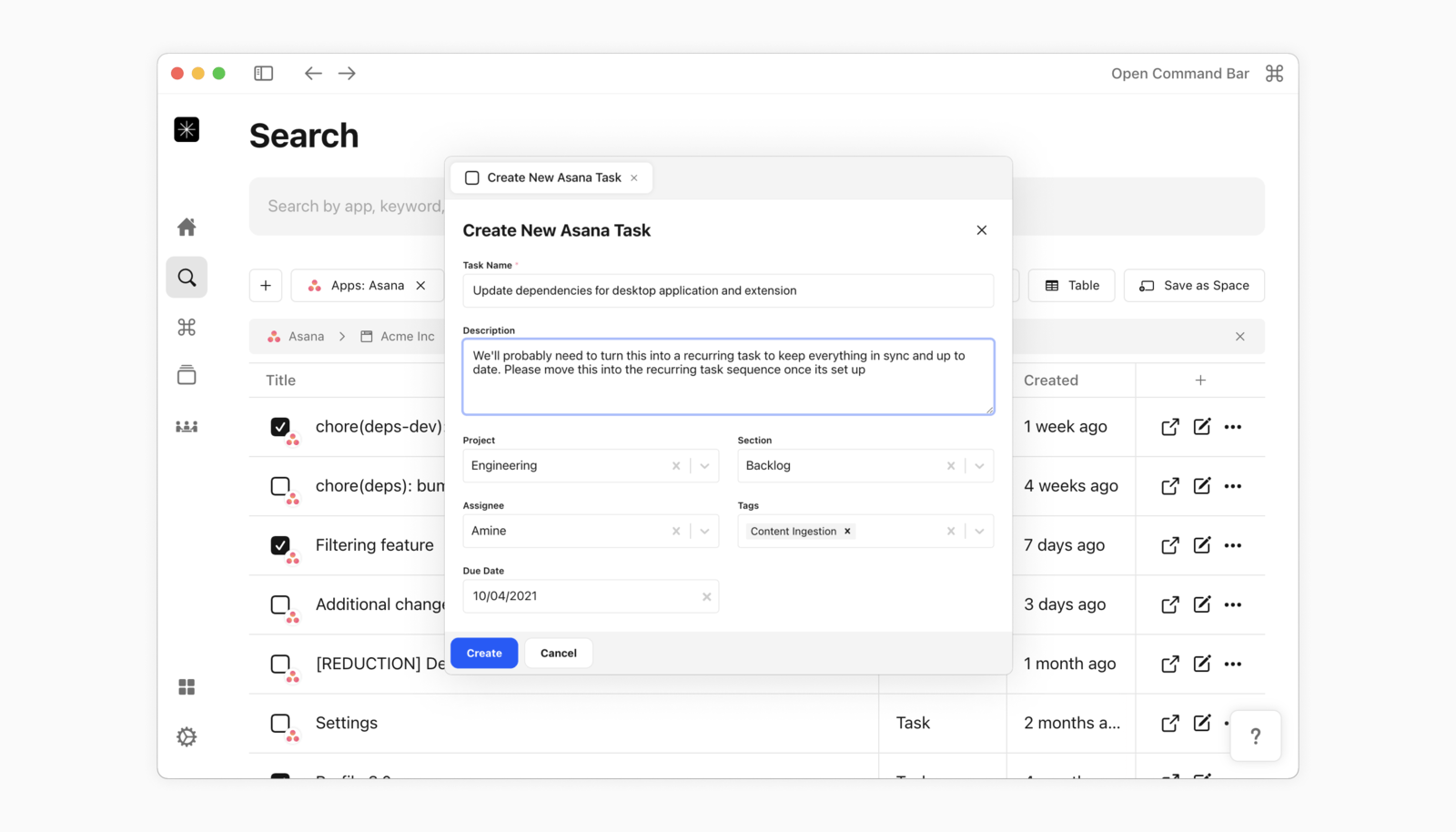1456x832 pixels.
Task: Edit the 4 weeks ago row
Action: (1202, 485)
